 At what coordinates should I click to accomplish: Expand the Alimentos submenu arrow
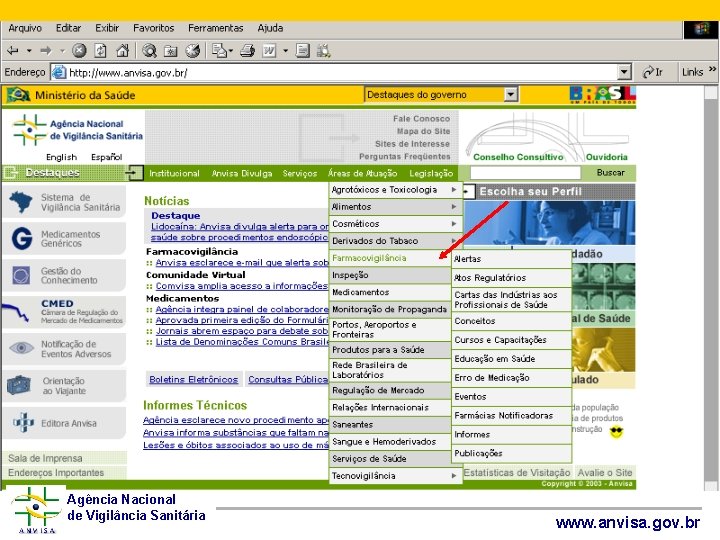click(x=454, y=207)
